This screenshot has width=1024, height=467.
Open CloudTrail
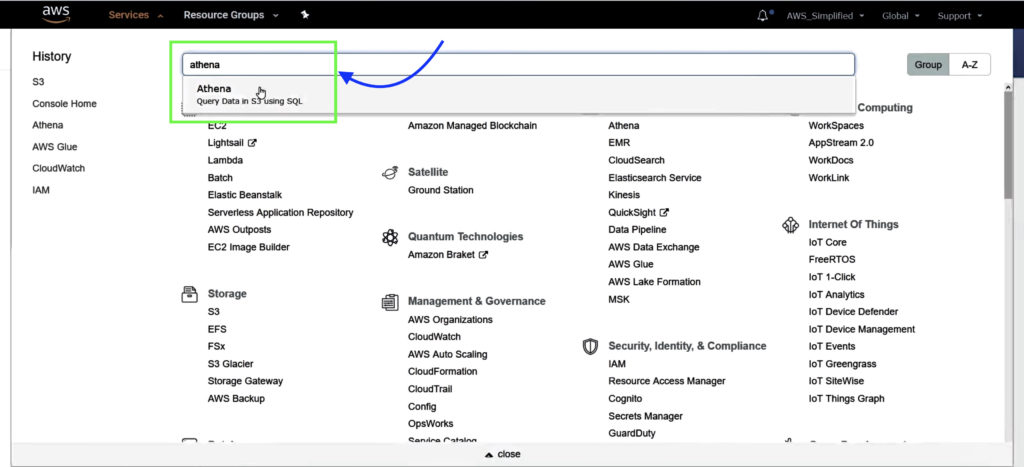[x=430, y=389]
